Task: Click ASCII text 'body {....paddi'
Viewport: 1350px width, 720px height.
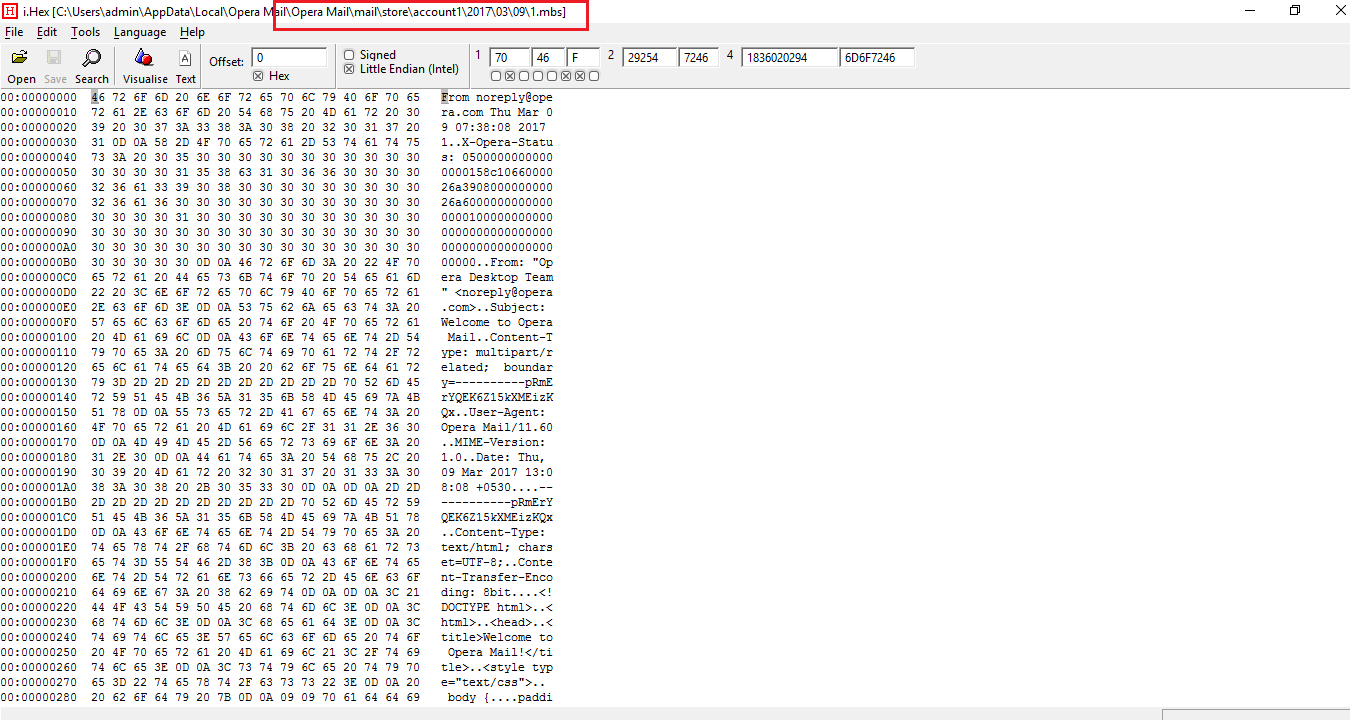Action: [x=500, y=697]
